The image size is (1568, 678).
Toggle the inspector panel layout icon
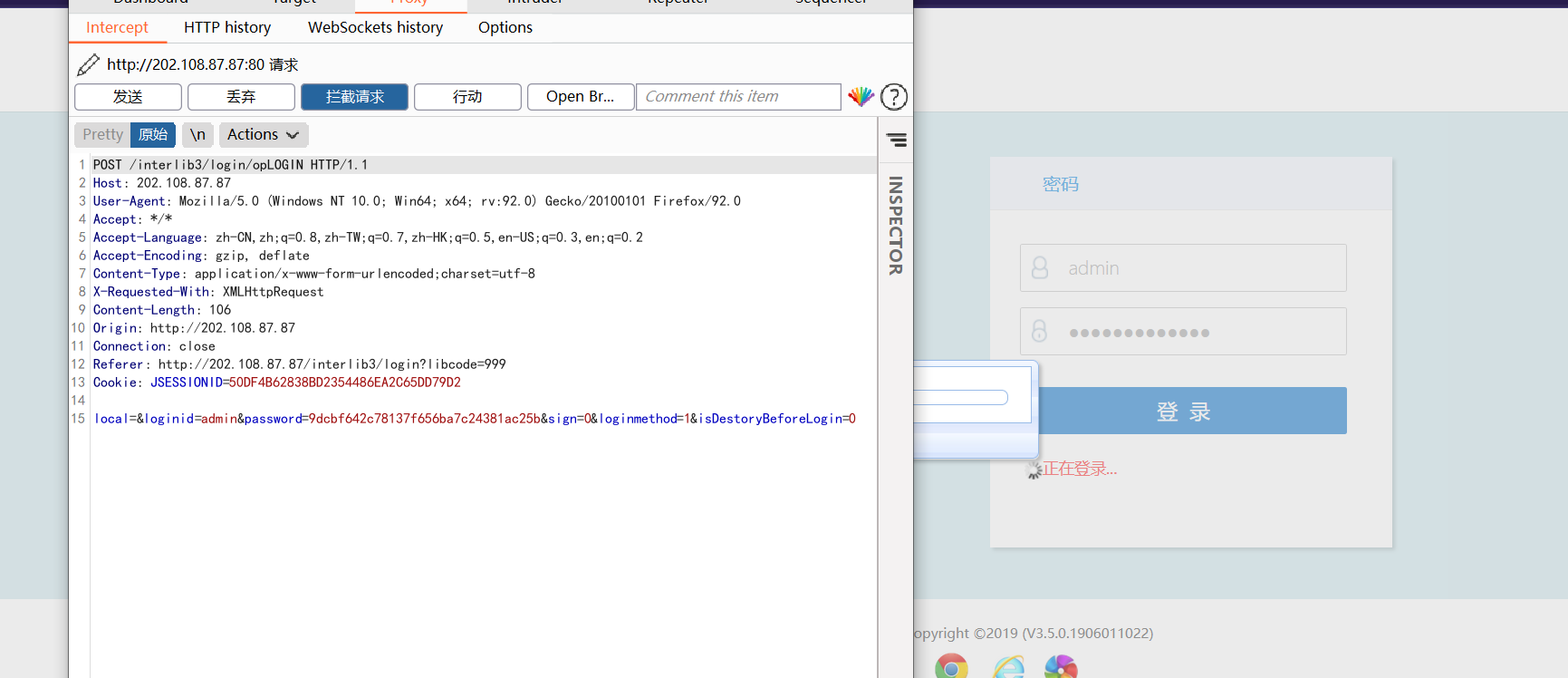tap(896, 140)
